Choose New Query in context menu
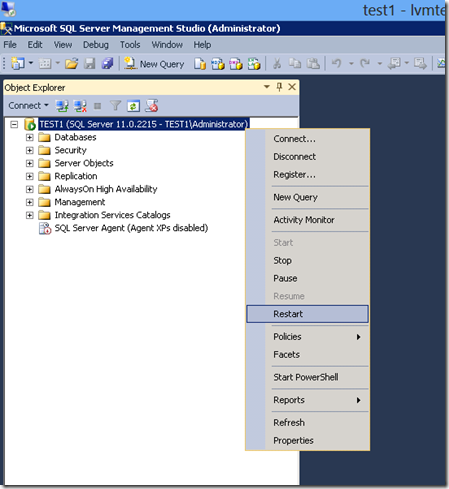 pyautogui.click(x=307, y=197)
